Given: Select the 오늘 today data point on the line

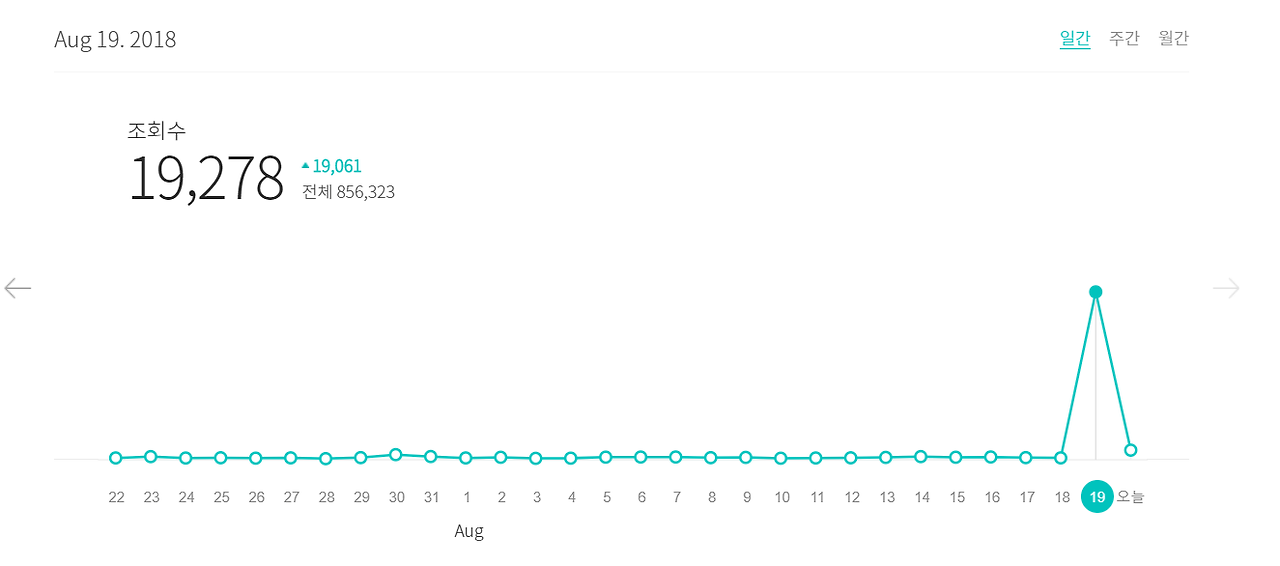Looking at the screenshot, I should [x=1131, y=450].
